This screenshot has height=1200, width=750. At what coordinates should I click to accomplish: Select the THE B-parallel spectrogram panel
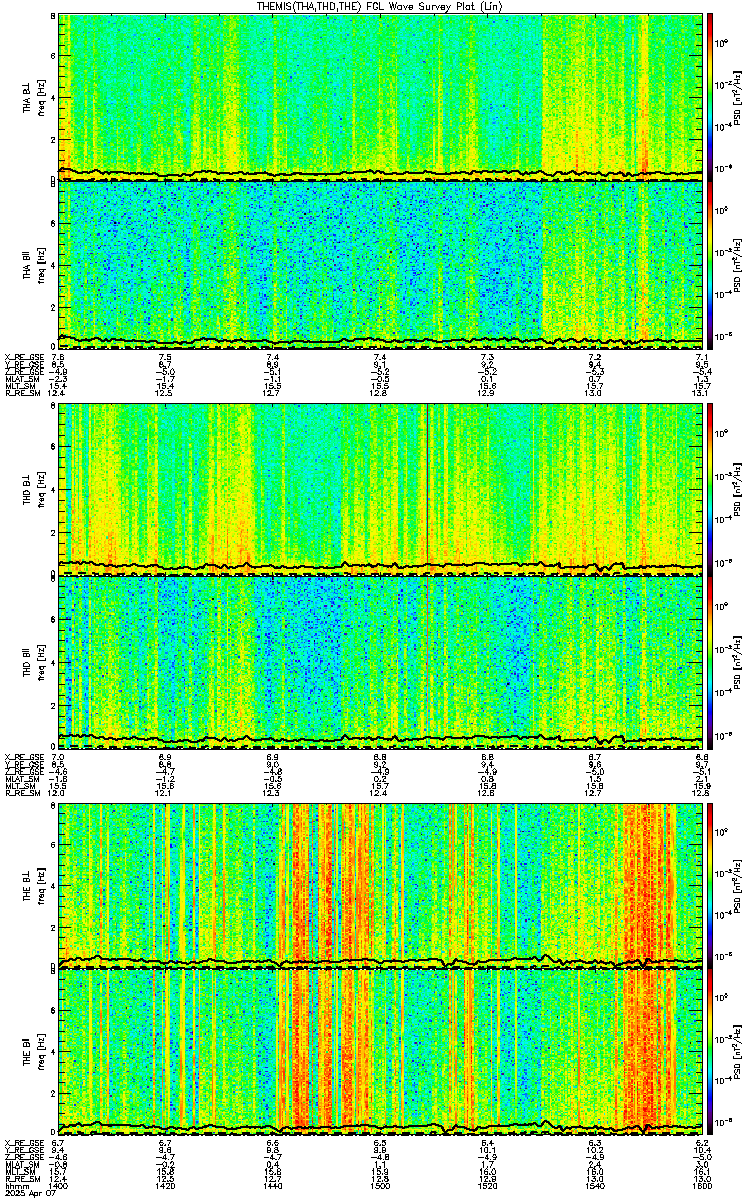381,1051
